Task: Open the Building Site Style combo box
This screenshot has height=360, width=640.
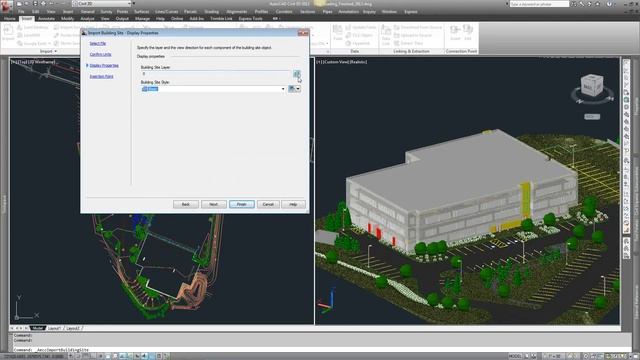Action: [213, 89]
